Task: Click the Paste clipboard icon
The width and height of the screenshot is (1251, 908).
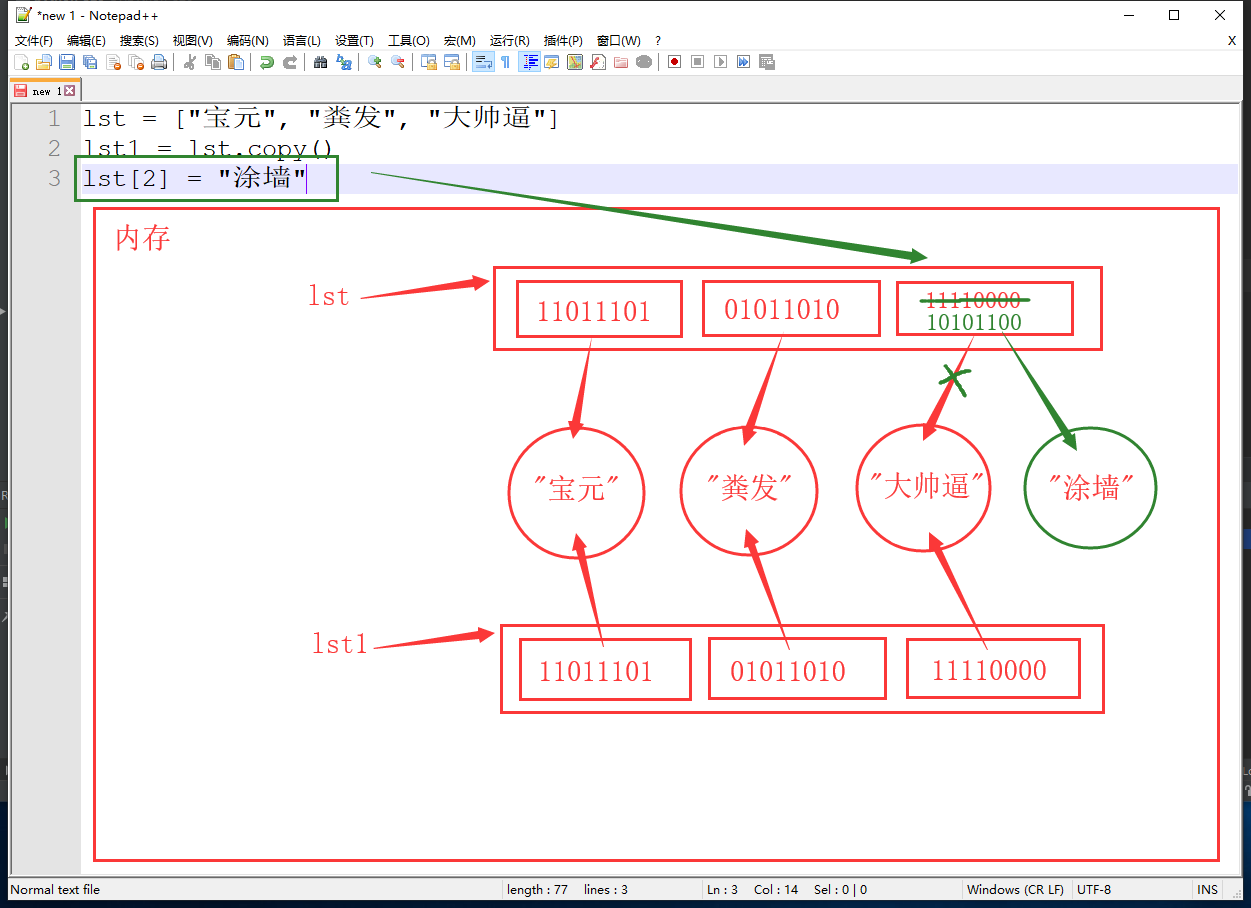Action: [x=235, y=62]
